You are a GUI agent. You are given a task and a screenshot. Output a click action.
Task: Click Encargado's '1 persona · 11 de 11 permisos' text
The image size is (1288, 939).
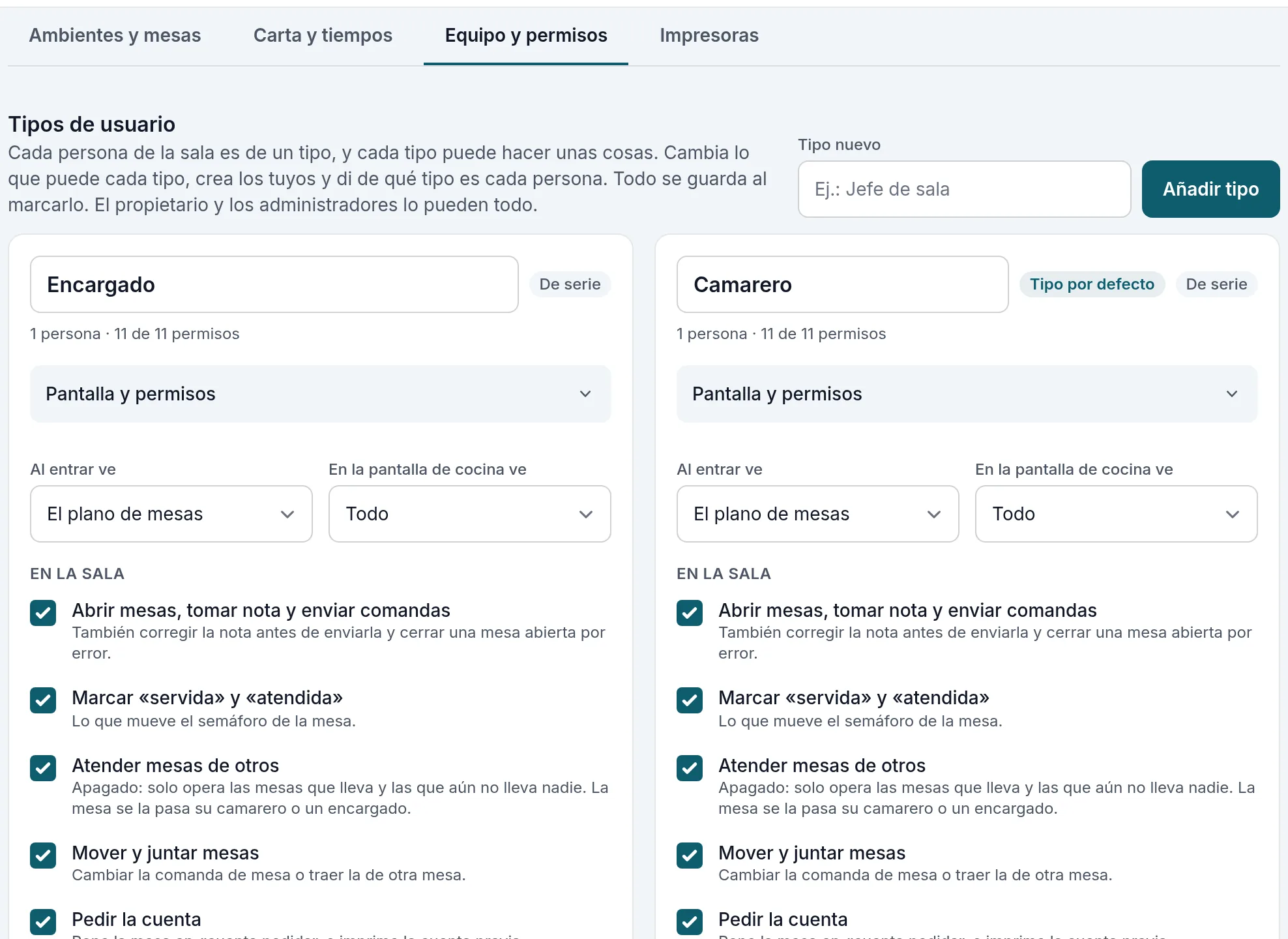coord(135,334)
